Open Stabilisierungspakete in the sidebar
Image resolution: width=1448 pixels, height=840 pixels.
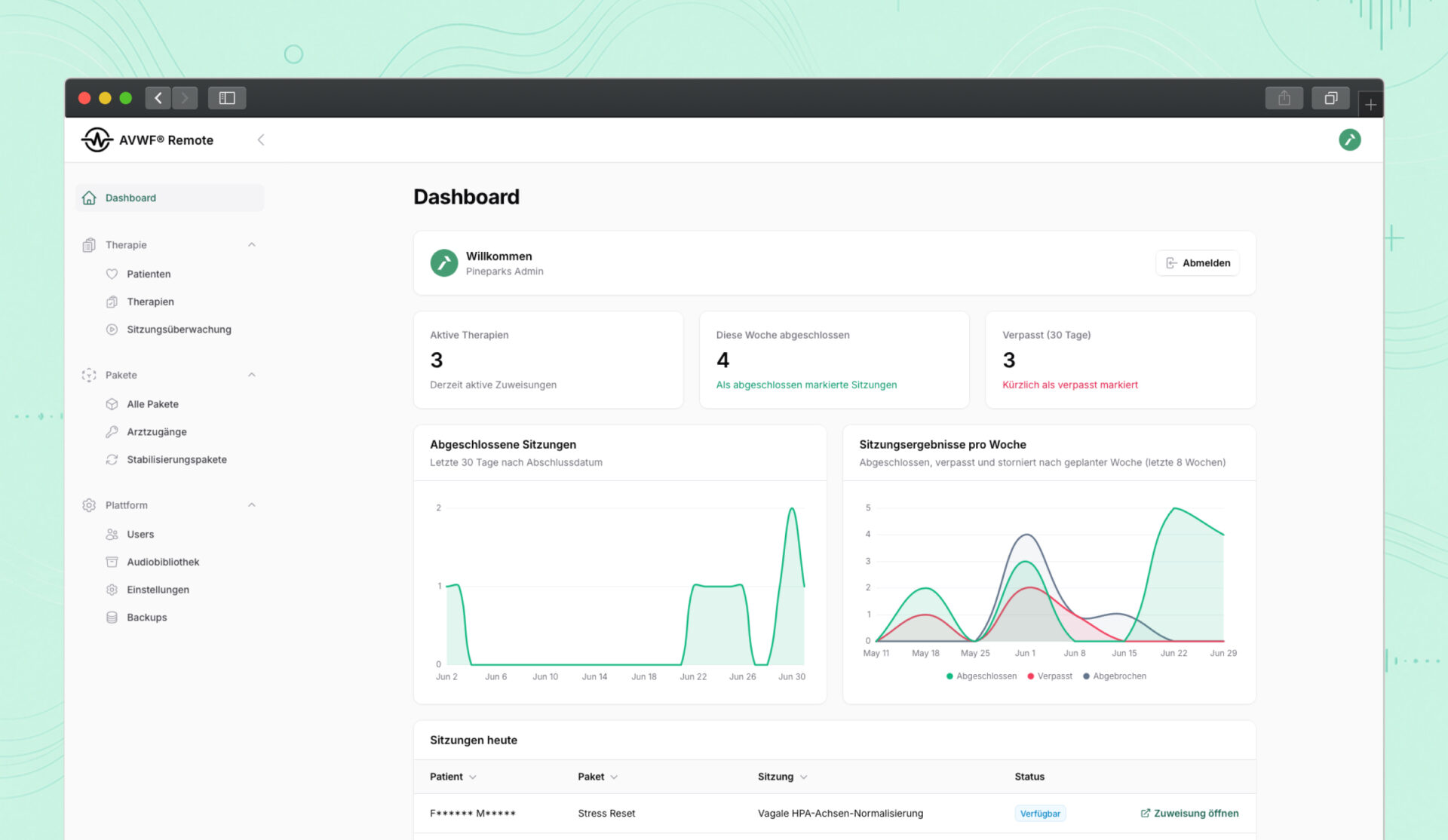click(x=170, y=459)
